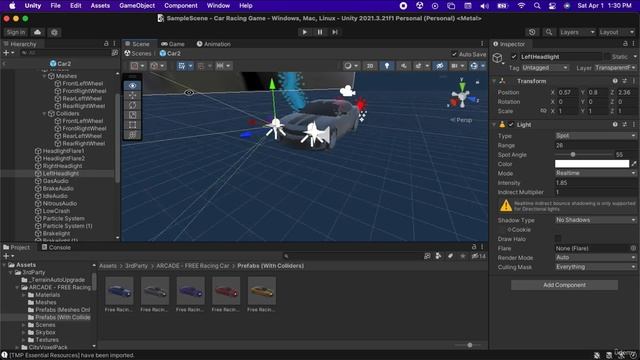Open Unity settings gear icon next to cloud

tap(54, 32)
